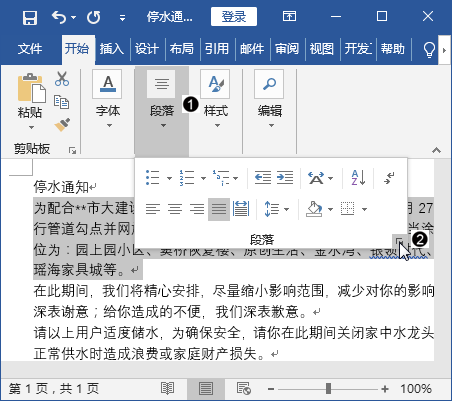Click the zoom out minus button
This screenshot has width=452, height=401.
[x=271, y=389]
